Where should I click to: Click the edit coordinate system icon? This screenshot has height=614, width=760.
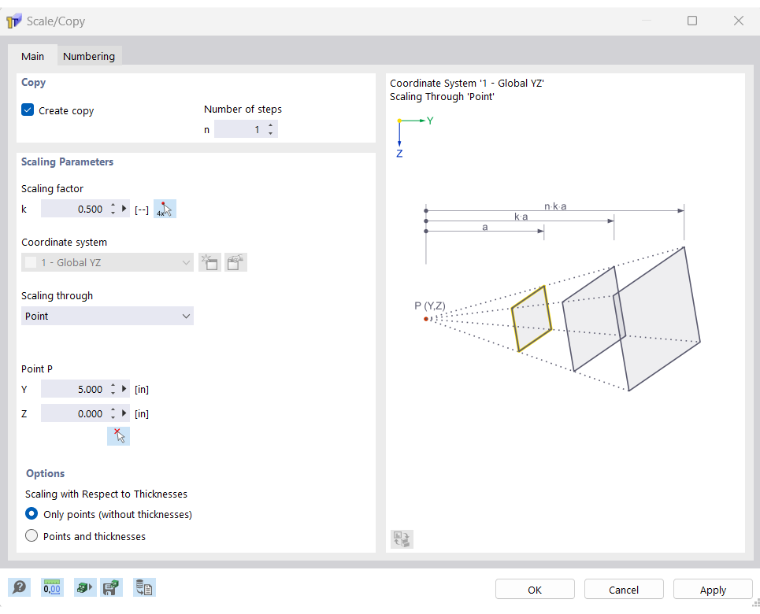click(236, 262)
